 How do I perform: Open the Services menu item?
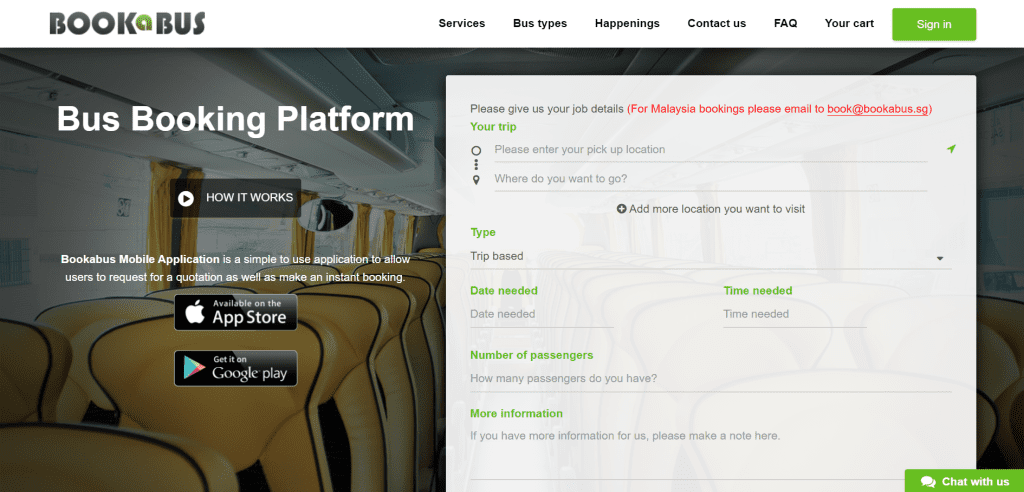pos(462,24)
